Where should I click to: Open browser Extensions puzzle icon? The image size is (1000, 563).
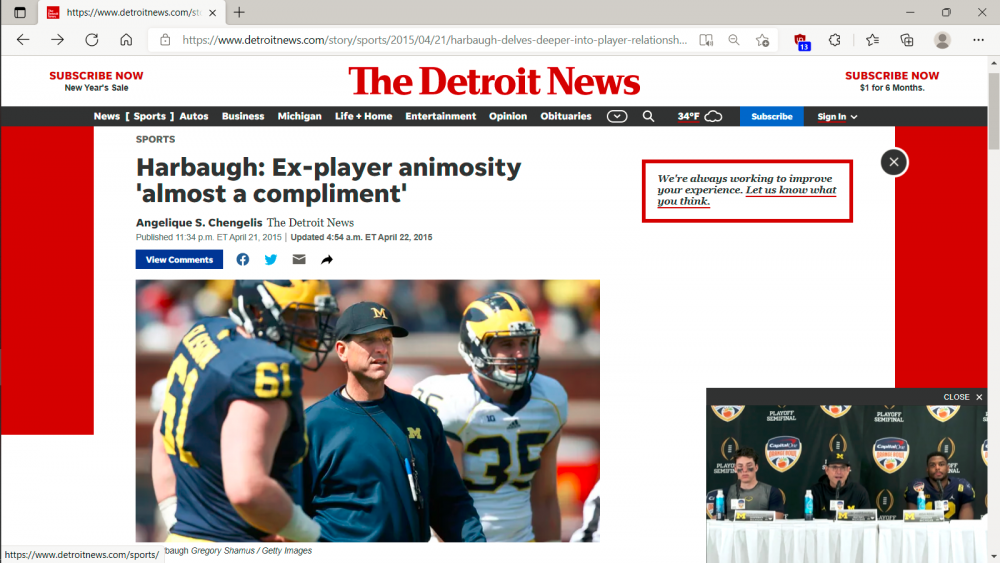[835, 40]
